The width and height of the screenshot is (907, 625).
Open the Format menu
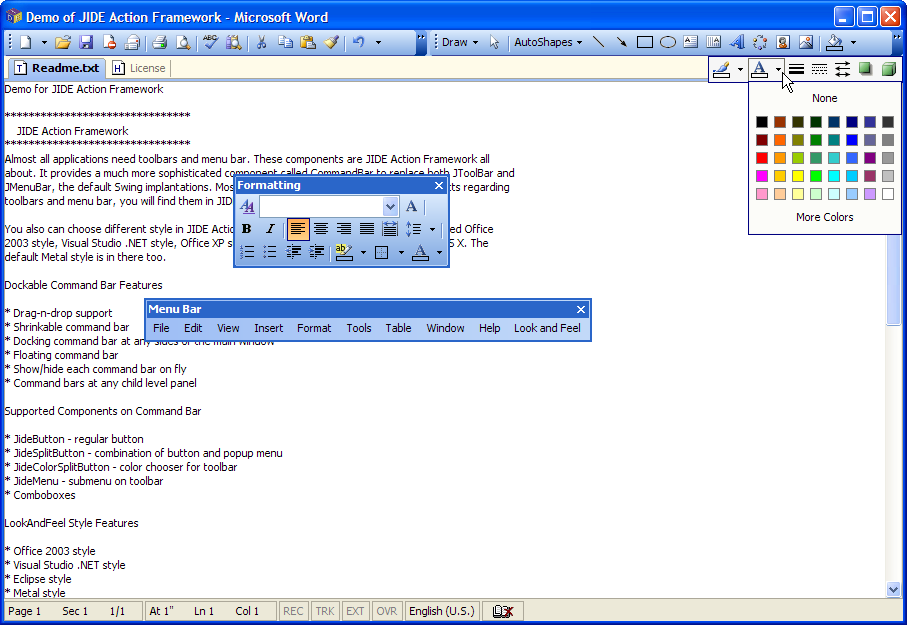(x=314, y=328)
